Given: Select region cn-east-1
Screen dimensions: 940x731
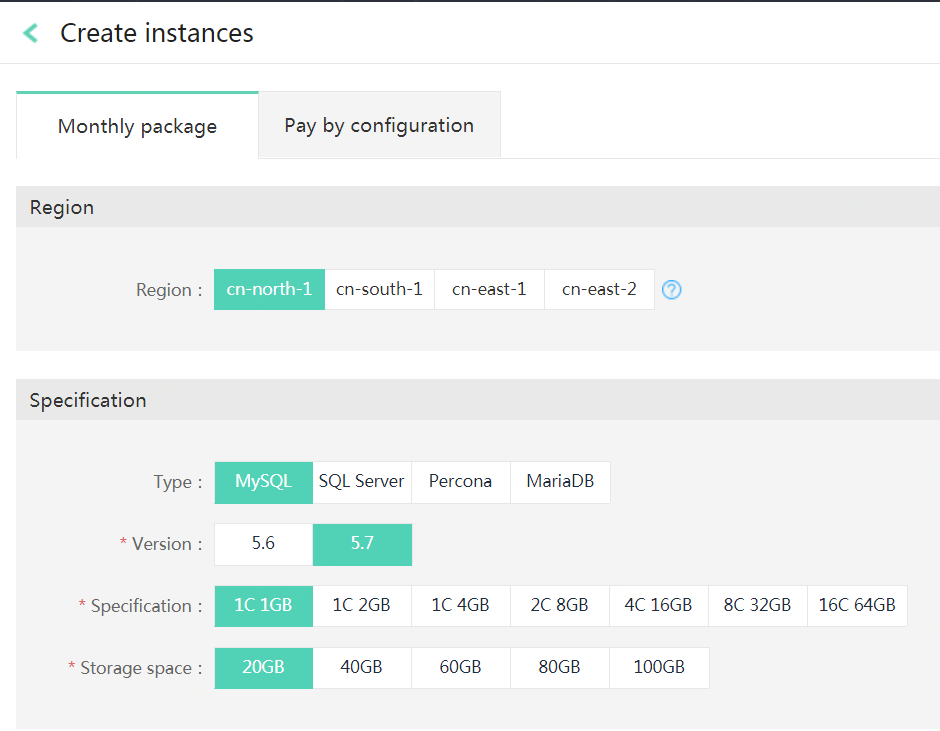Looking at the screenshot, I should (489, 290).
